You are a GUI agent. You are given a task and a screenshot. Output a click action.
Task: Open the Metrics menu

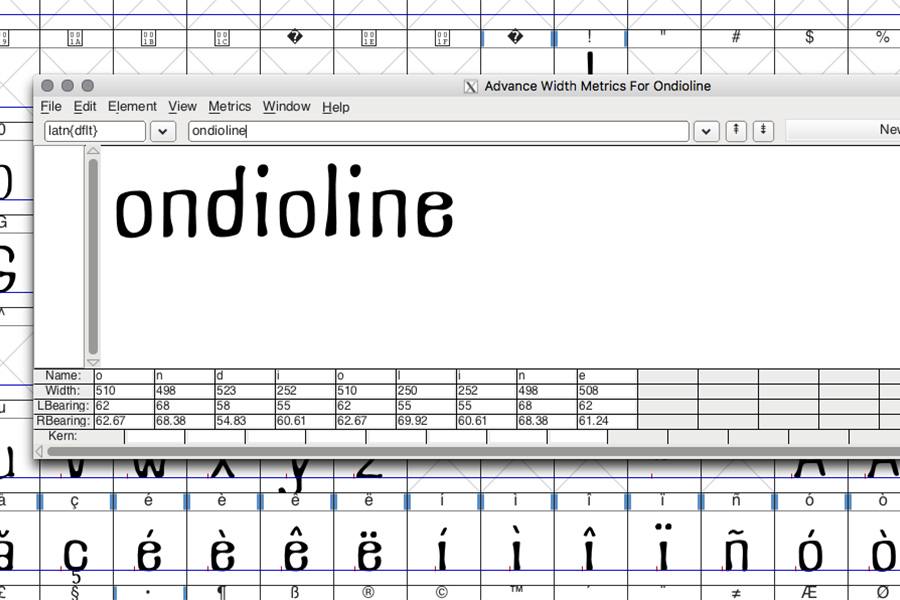point(230,107)
